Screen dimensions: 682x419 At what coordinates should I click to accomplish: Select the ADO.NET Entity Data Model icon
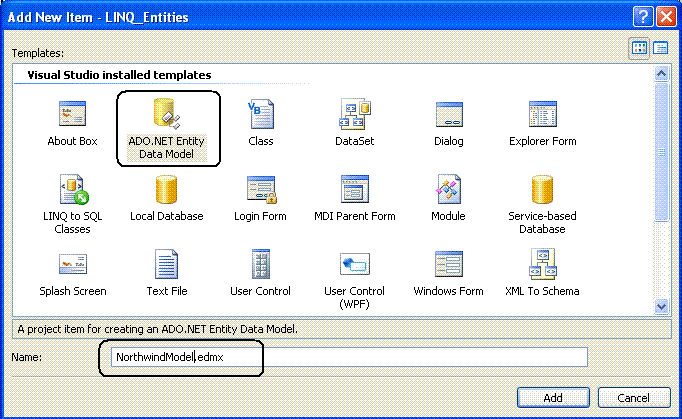(167, 114)
